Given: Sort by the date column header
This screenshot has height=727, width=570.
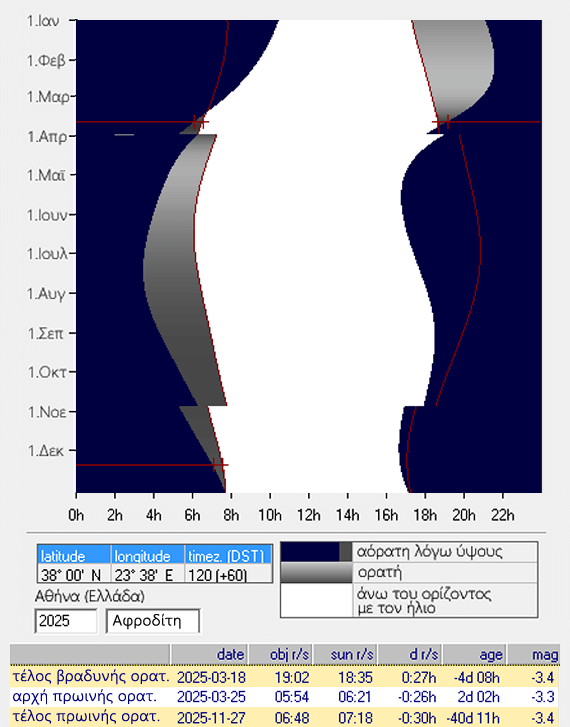Looking at the screenshot, I should [210, 654].
